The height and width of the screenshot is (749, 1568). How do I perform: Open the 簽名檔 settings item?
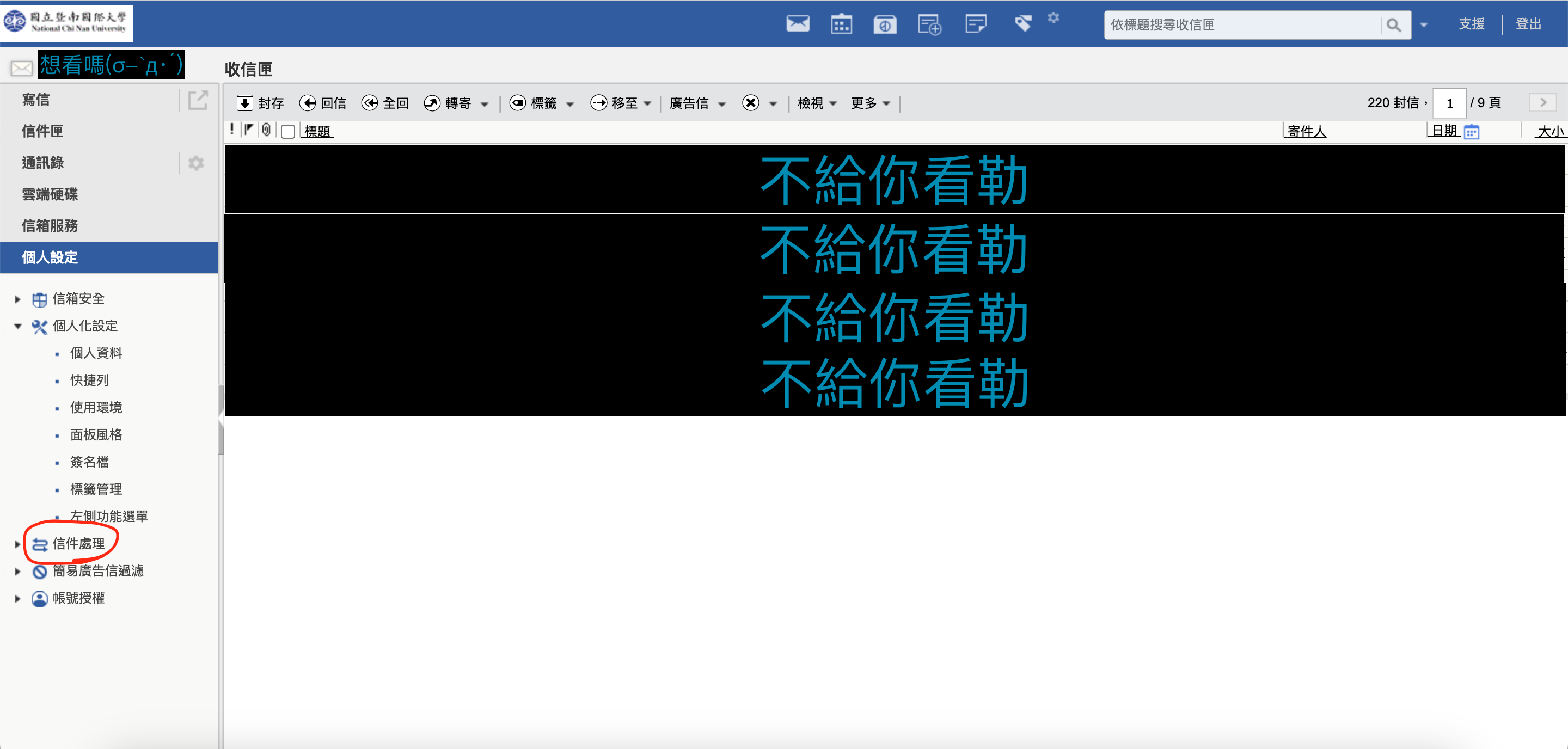[x=89, y=462]
